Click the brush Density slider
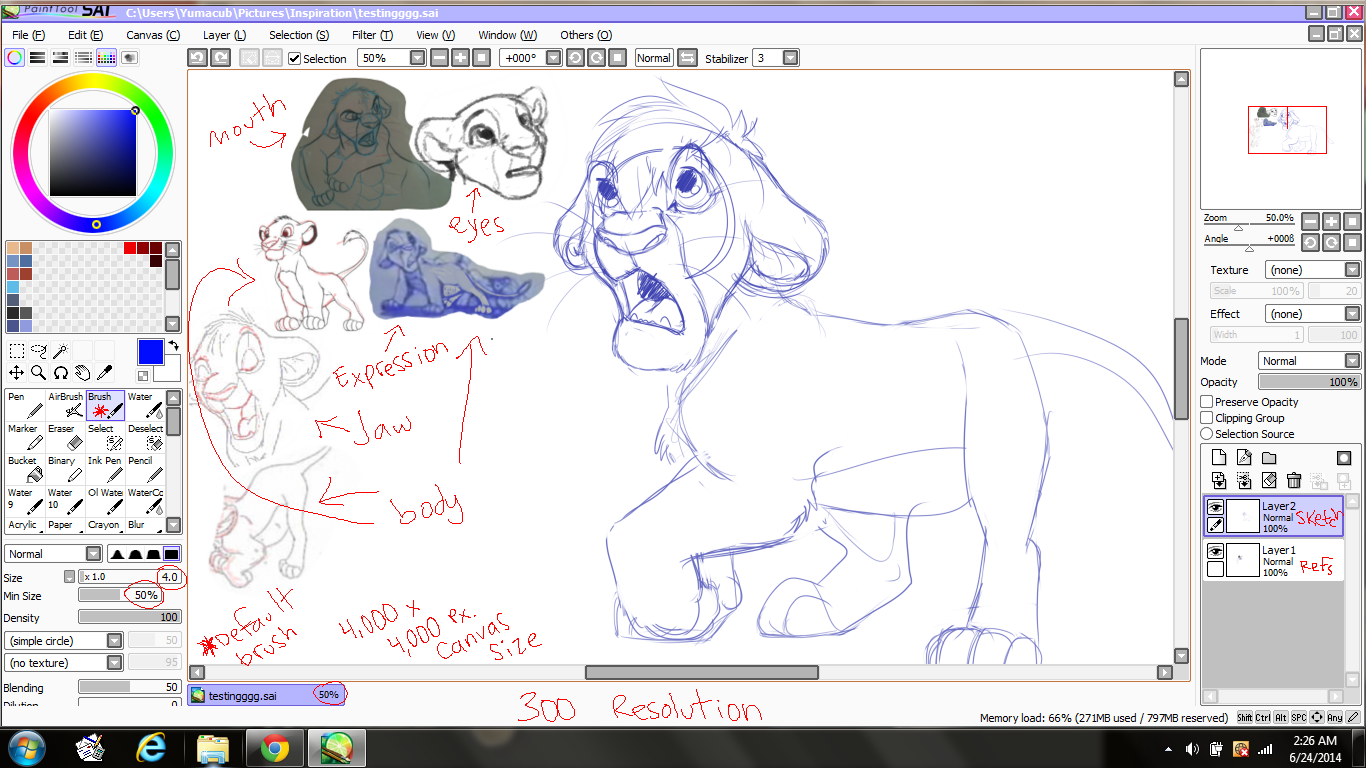Screen dimensions: 1366x768 click(129, 618)
